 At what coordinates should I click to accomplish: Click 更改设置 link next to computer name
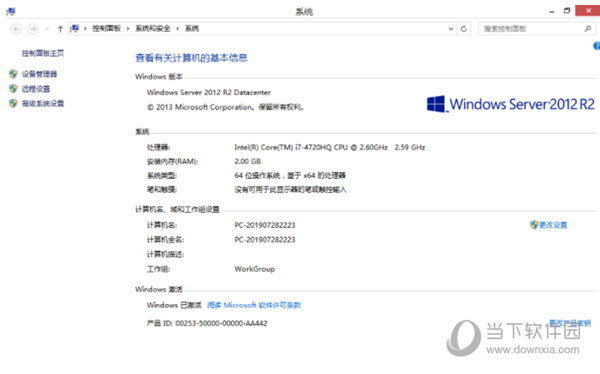(x=553, y=225)
